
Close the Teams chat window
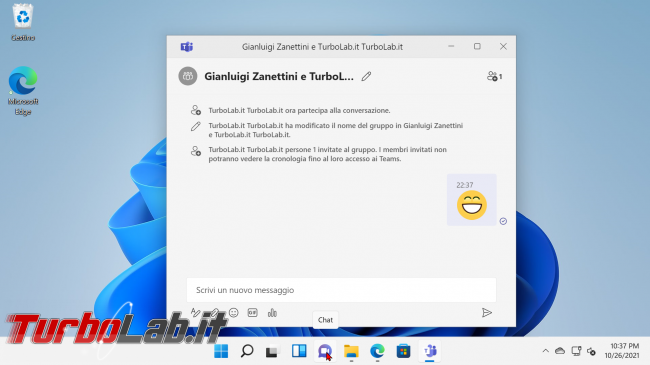pyautogui.click(x=503, y=46)
